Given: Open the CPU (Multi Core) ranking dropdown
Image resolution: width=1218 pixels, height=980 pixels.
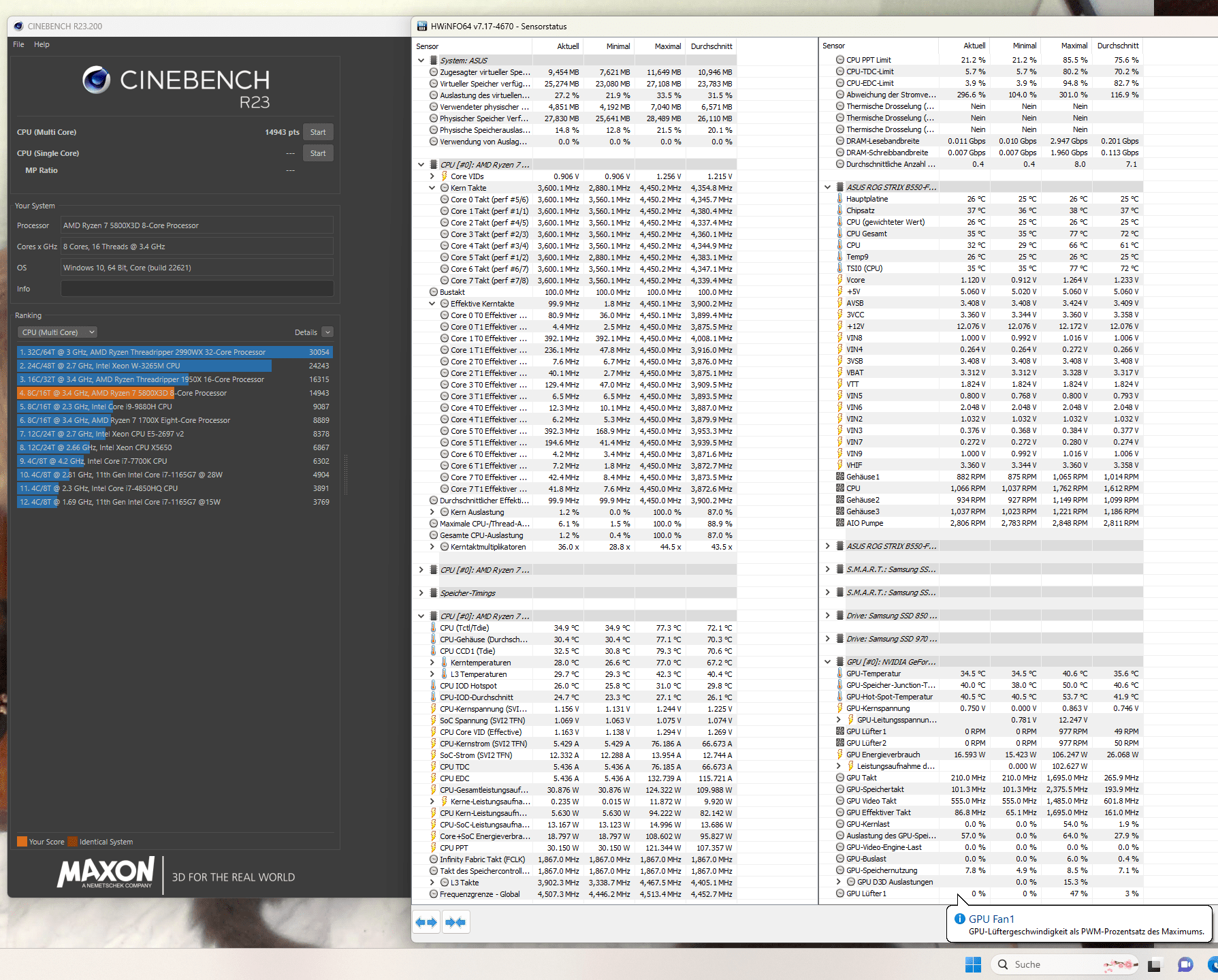Looking at the screenshot, I should coord(57,332).
